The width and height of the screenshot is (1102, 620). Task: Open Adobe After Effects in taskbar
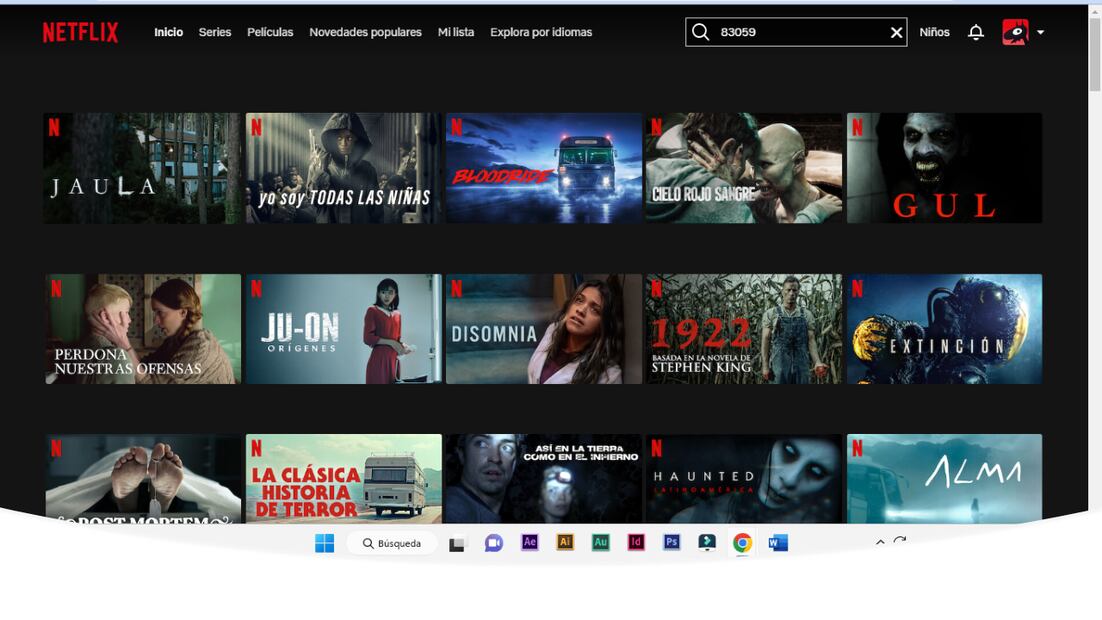[530, 542]
